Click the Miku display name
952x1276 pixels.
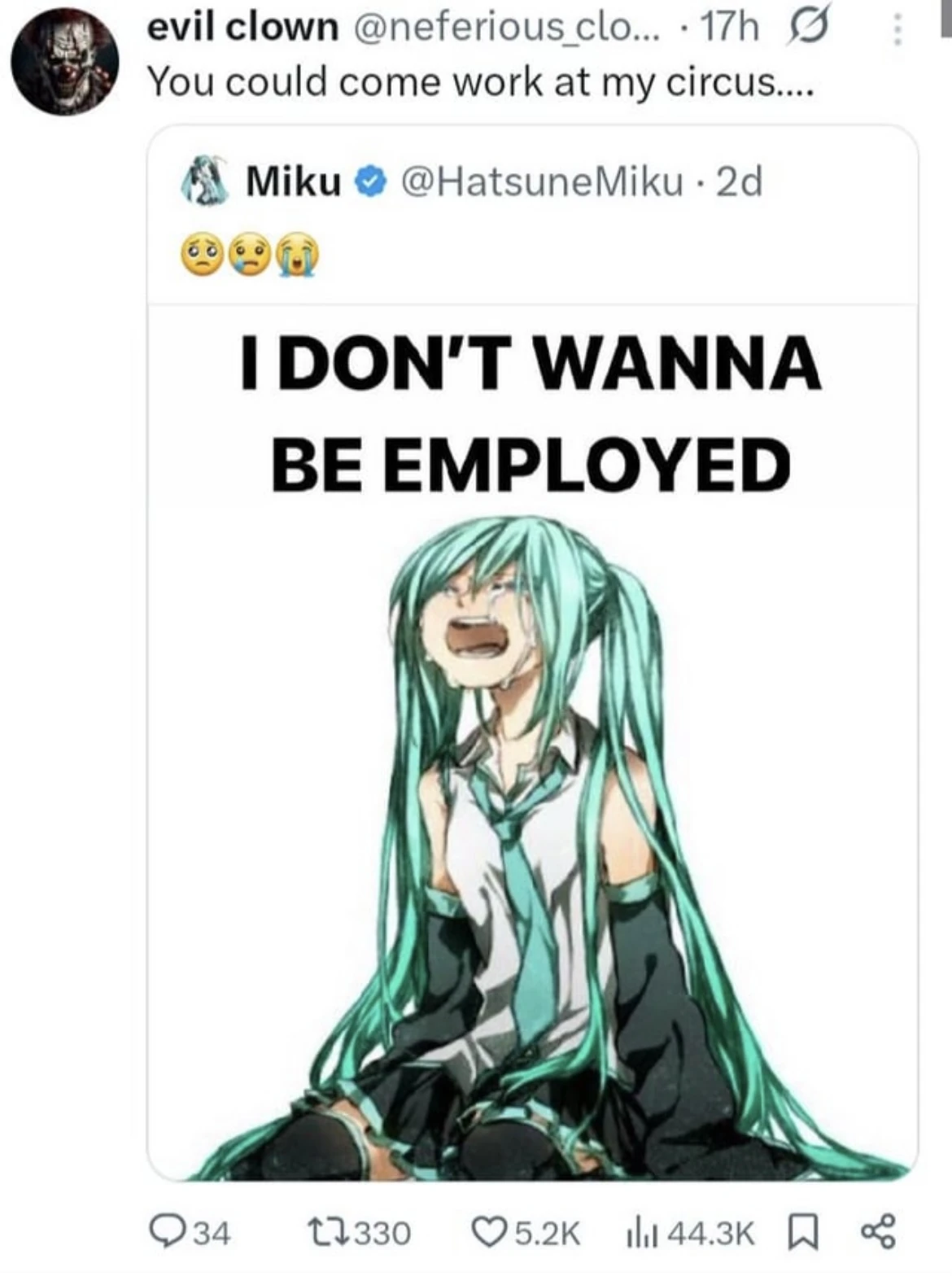point(294,181)
